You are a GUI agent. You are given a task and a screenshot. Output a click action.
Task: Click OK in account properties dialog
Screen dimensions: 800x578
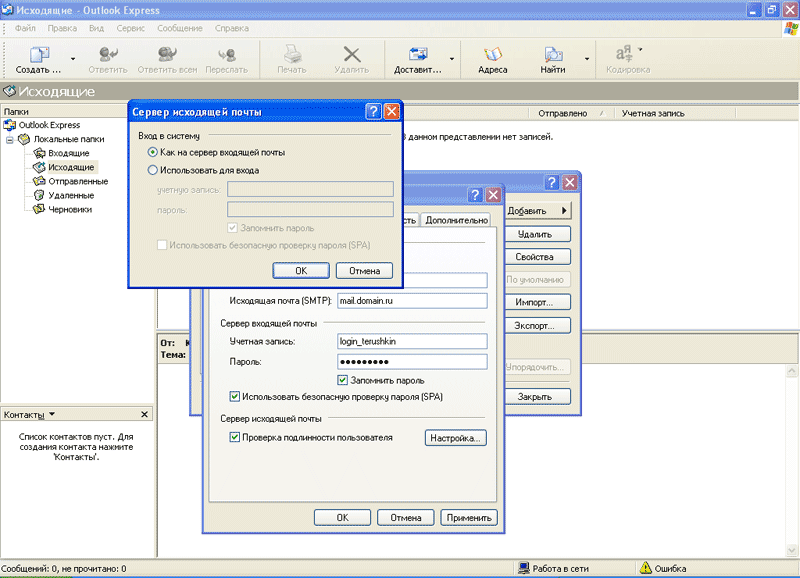point(342,517)
